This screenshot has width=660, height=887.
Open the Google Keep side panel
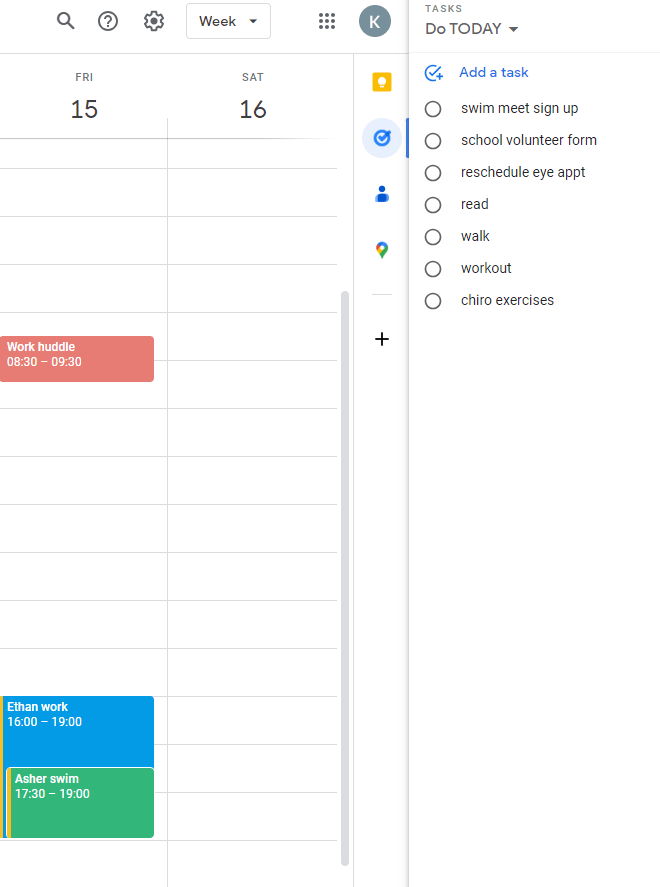[382, 82]
